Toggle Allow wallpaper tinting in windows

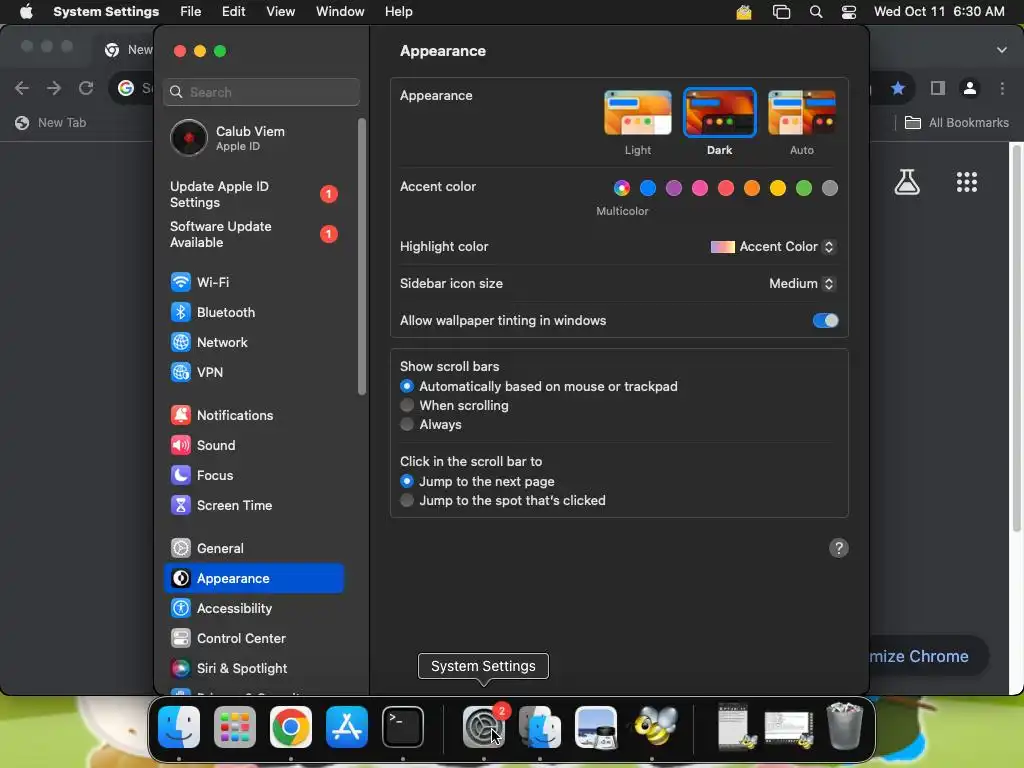tap(825, 321)
